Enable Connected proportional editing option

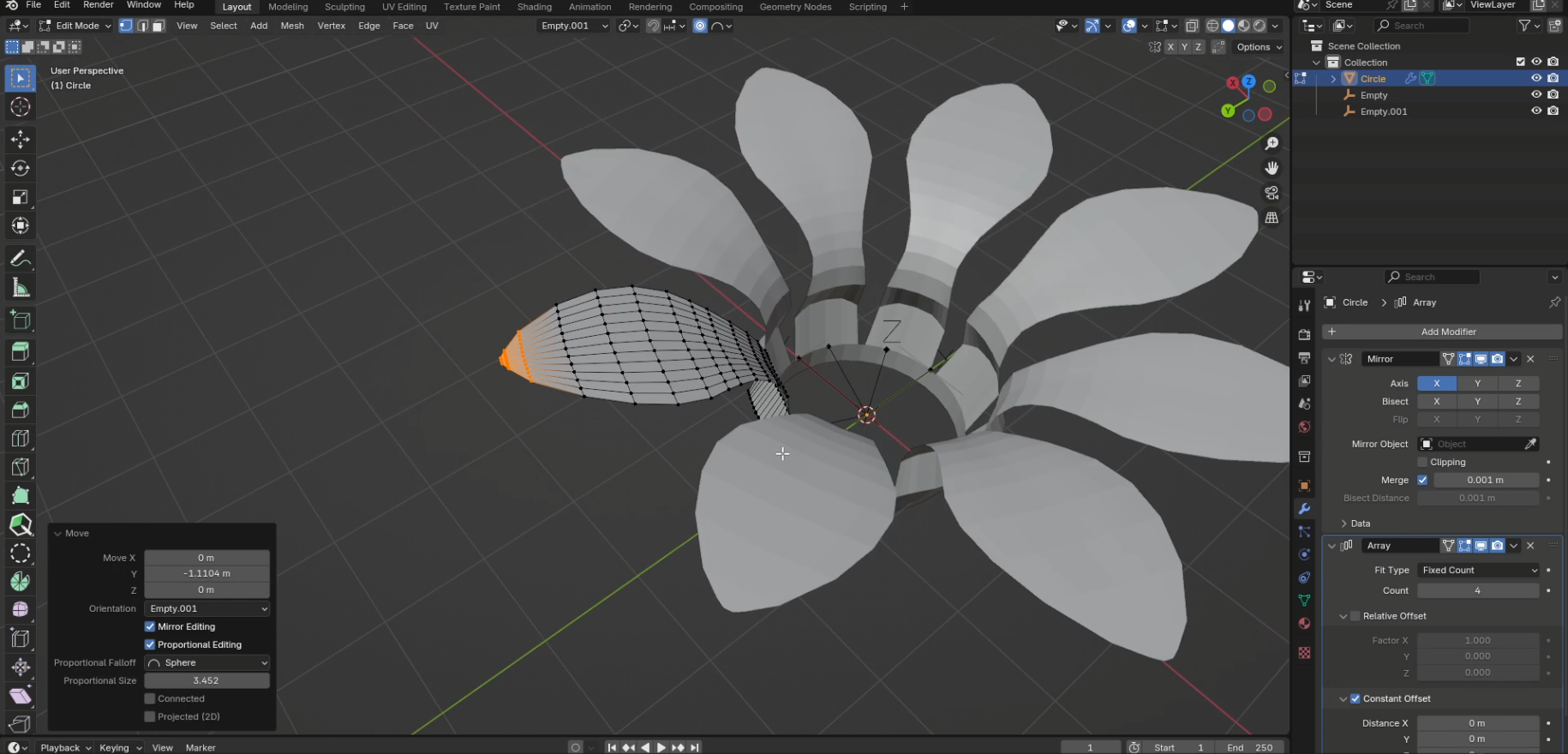click(x=150, y=698)
